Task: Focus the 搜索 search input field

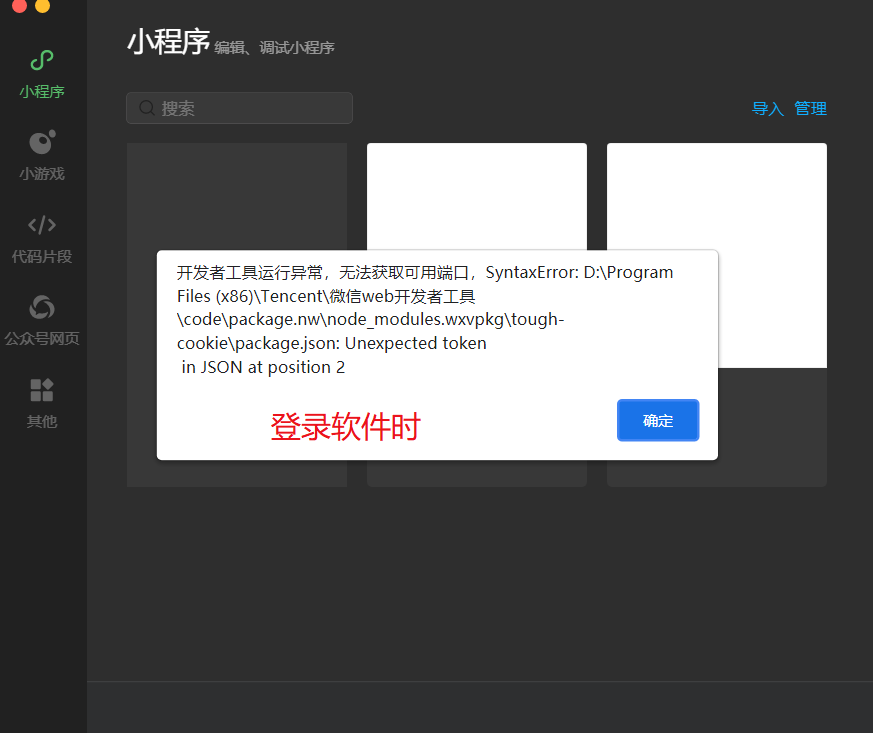Action: 239,108
